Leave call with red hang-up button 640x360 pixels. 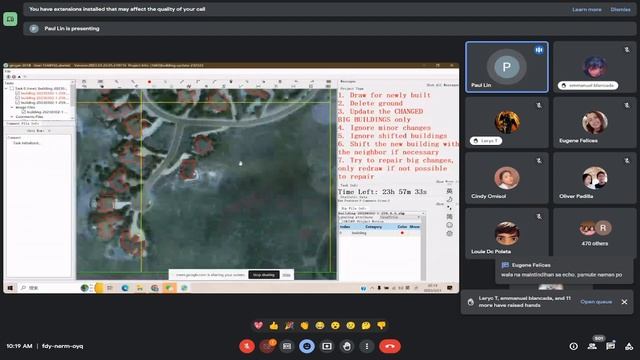390,346
